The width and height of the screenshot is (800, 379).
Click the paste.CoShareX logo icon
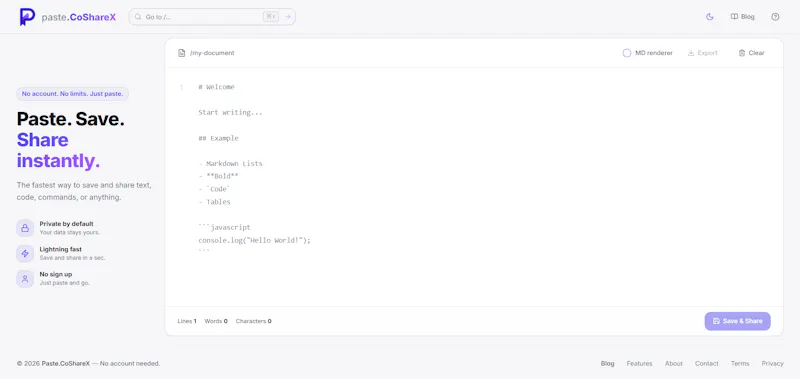point(28,17)
